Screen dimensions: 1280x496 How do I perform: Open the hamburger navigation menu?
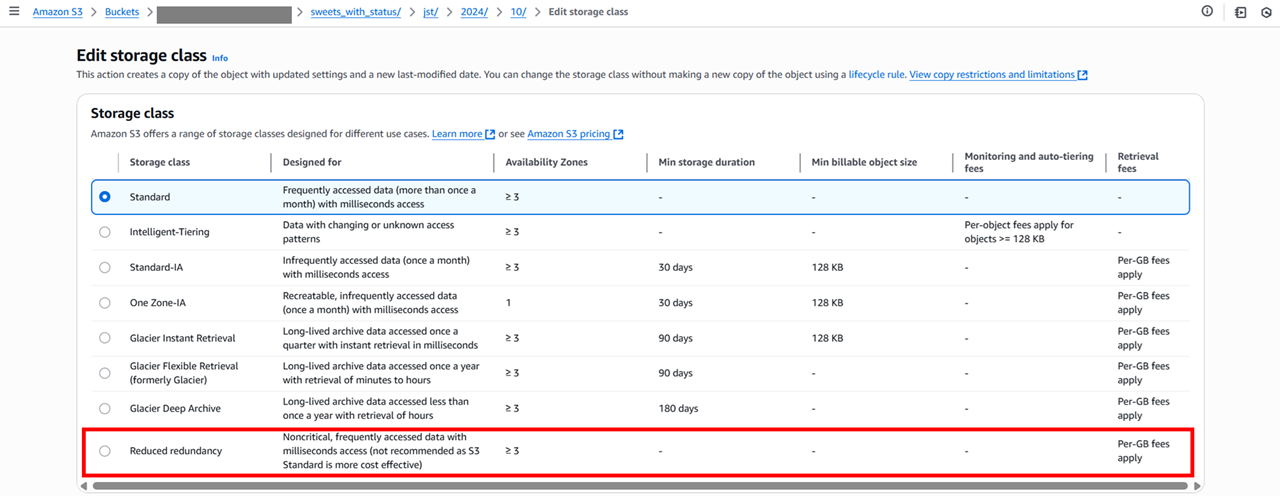14,12
